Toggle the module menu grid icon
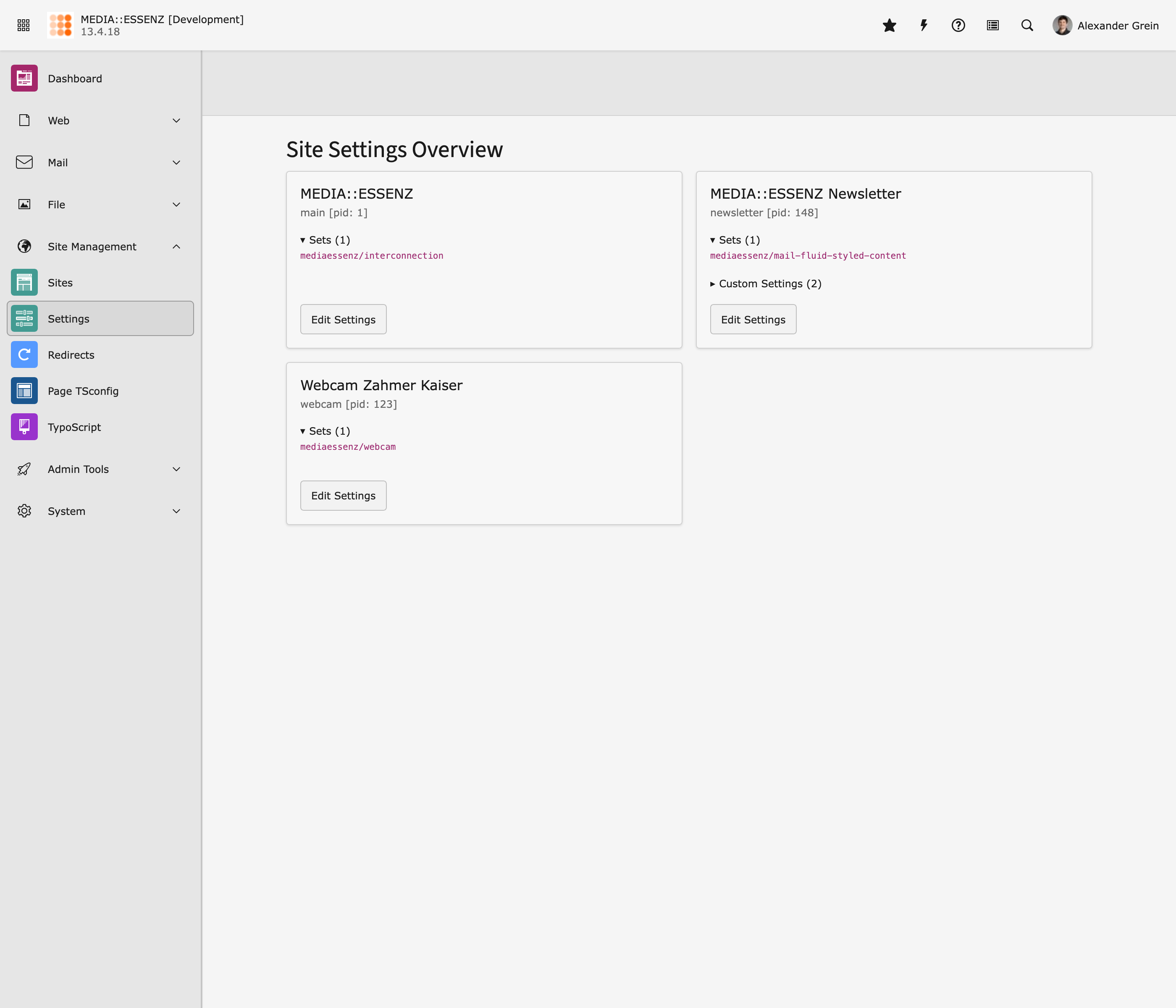1176x1008 pixels. click(x=23, y=26)
